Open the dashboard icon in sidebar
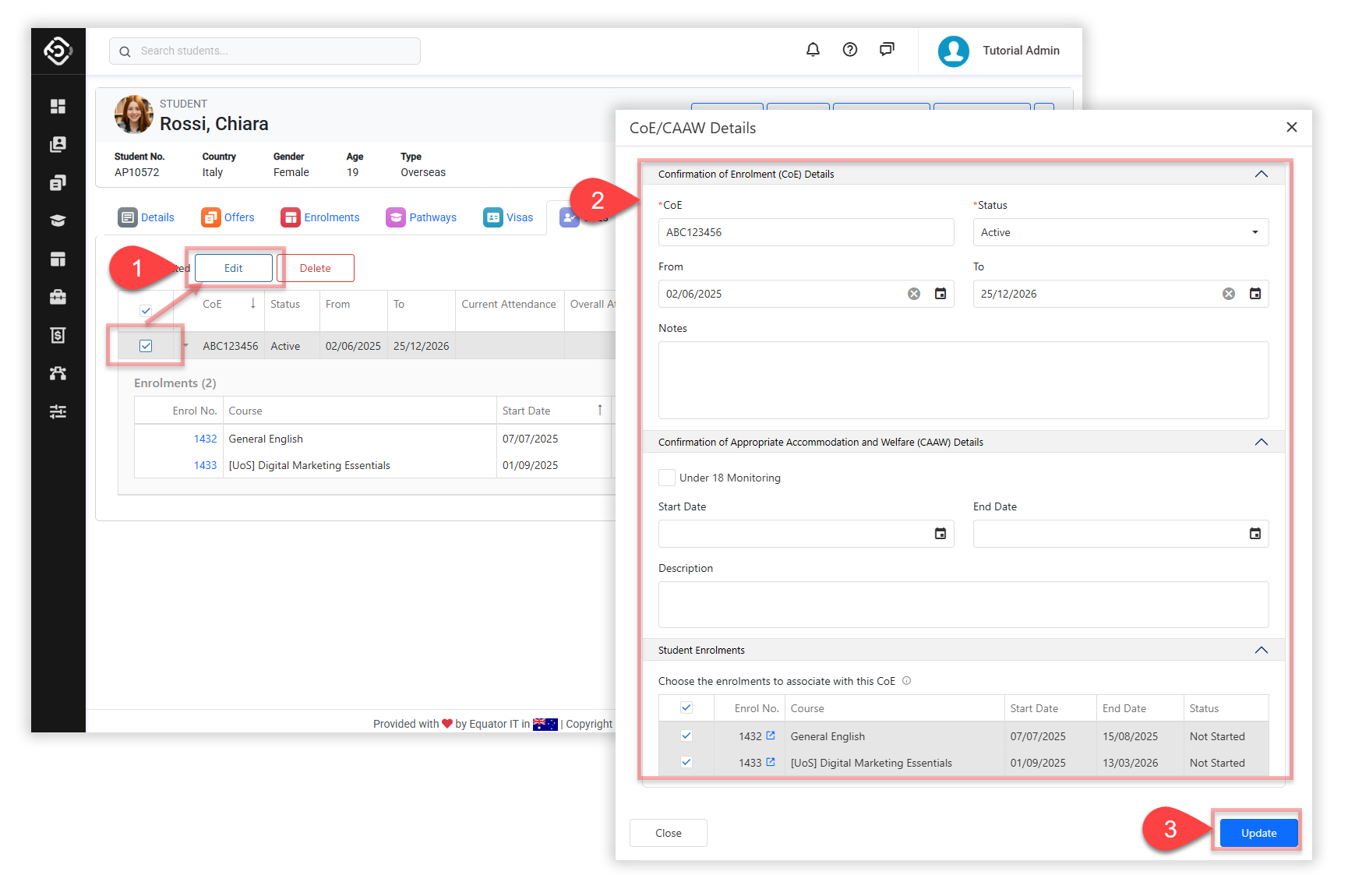This screenshot has height=896, width=1348. point(58,106)
